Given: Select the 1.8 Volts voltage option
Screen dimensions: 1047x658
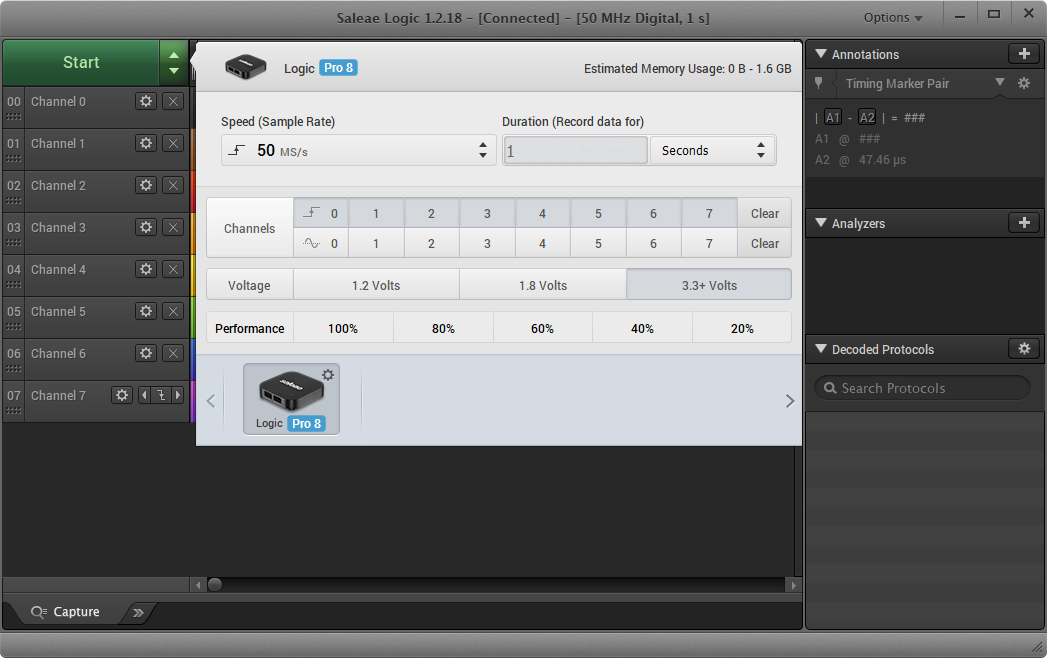Looking at the screenshot, I should coord(542,285).
